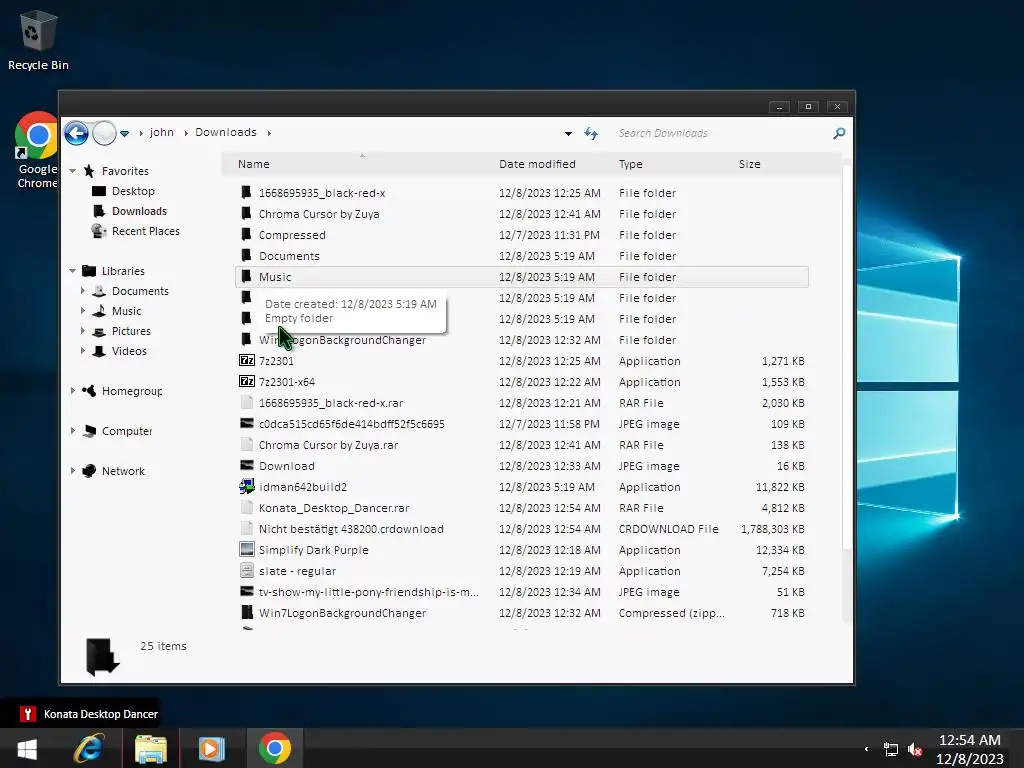Select the Pictures library icon
The image size is (1024, 768).
(x=99, y=331)
